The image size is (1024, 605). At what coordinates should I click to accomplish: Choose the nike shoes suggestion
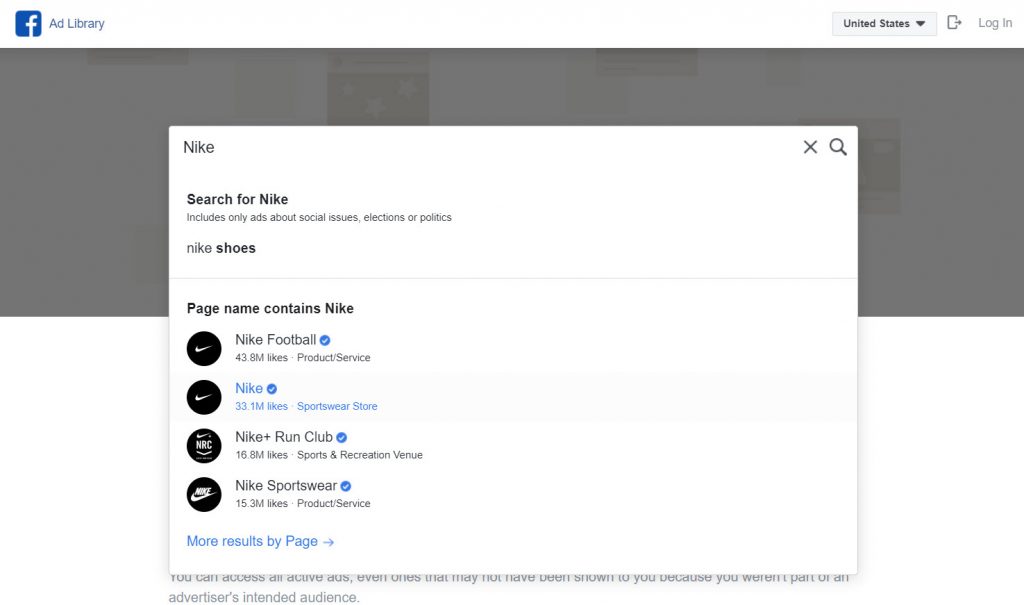click(221, 248)
